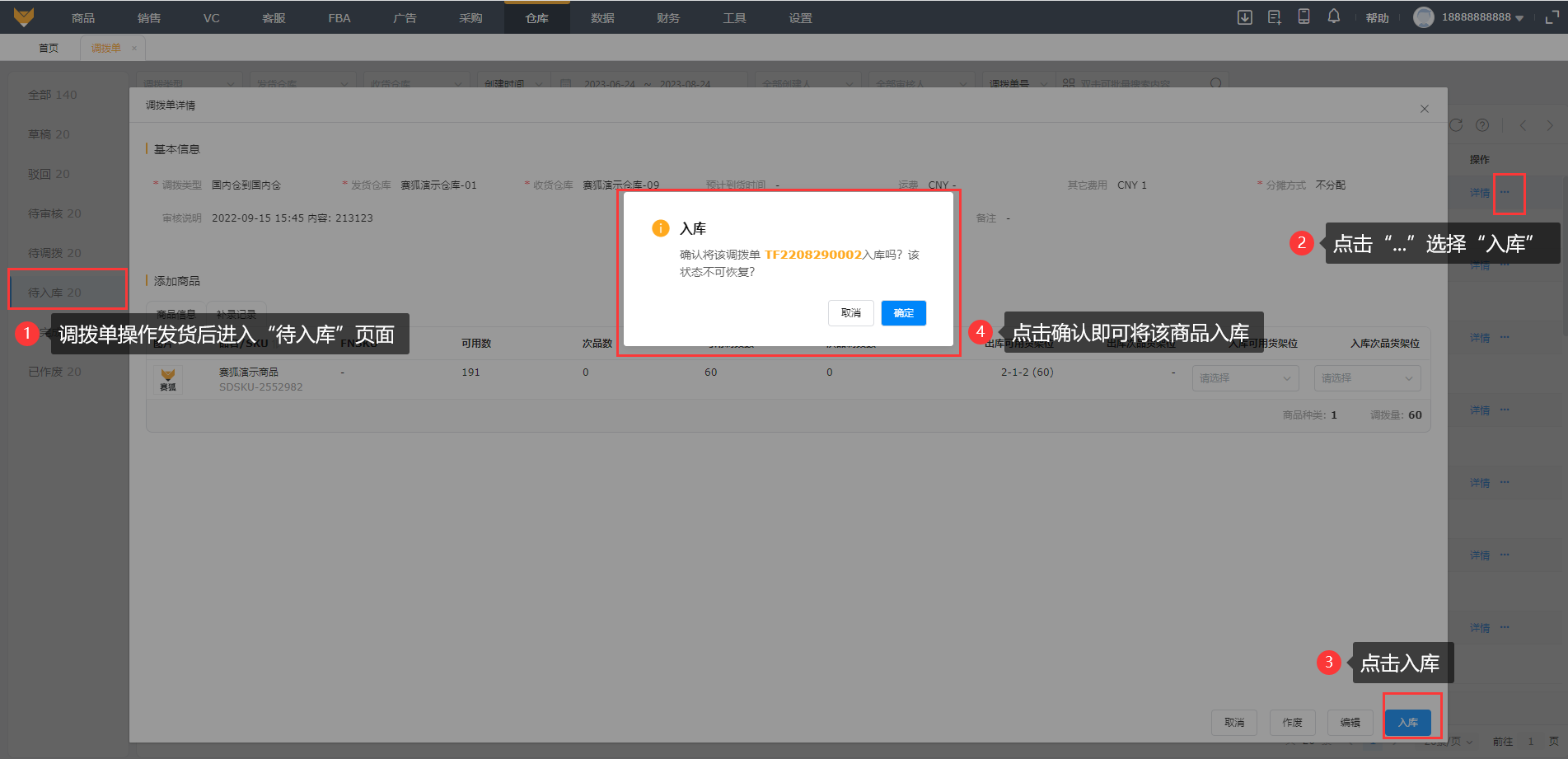The image size is (1568, 759).
Task: Open the VC menu
Action: point(212,17)
